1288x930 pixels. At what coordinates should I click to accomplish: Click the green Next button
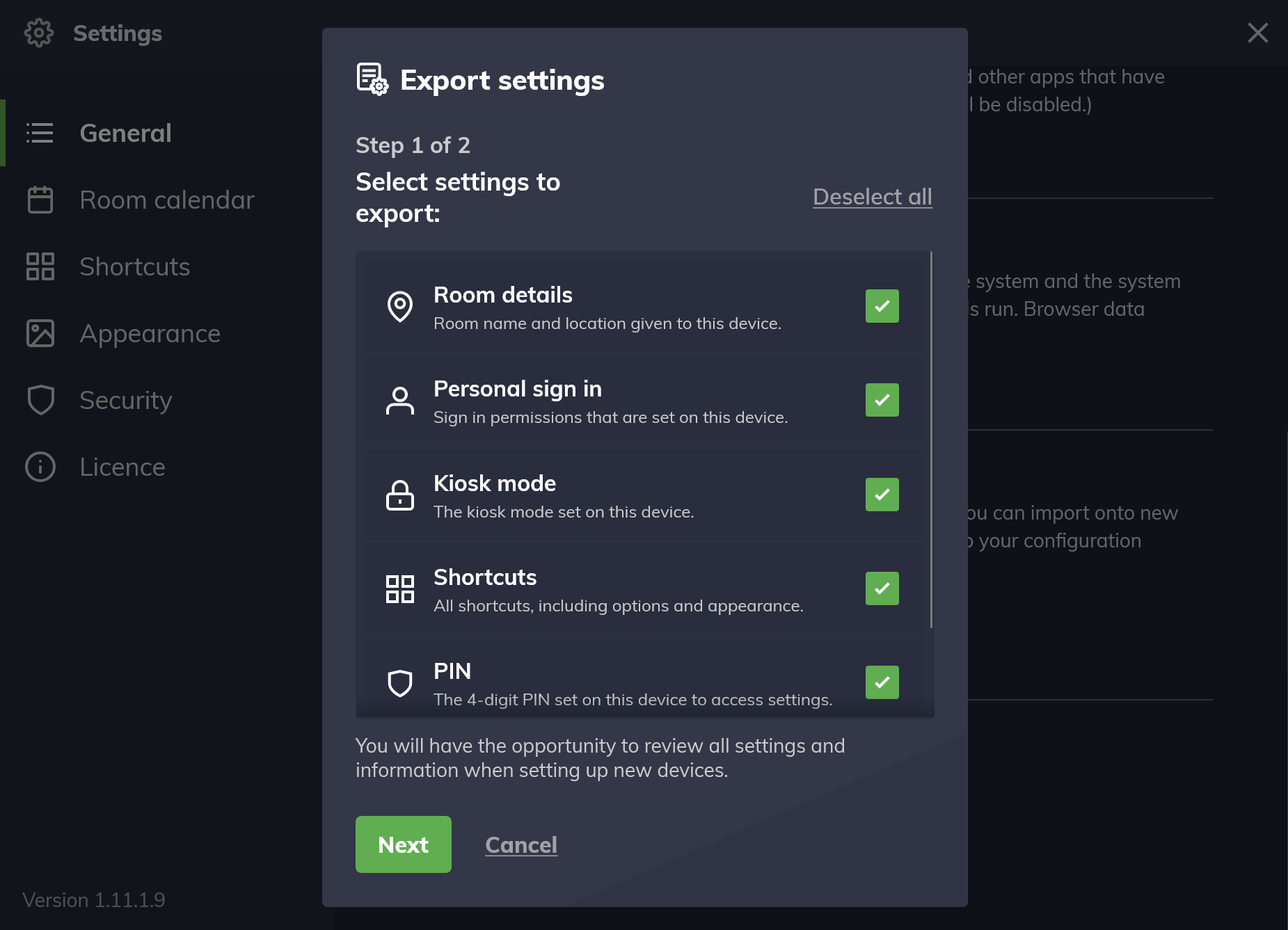click(x=404, y=844)
